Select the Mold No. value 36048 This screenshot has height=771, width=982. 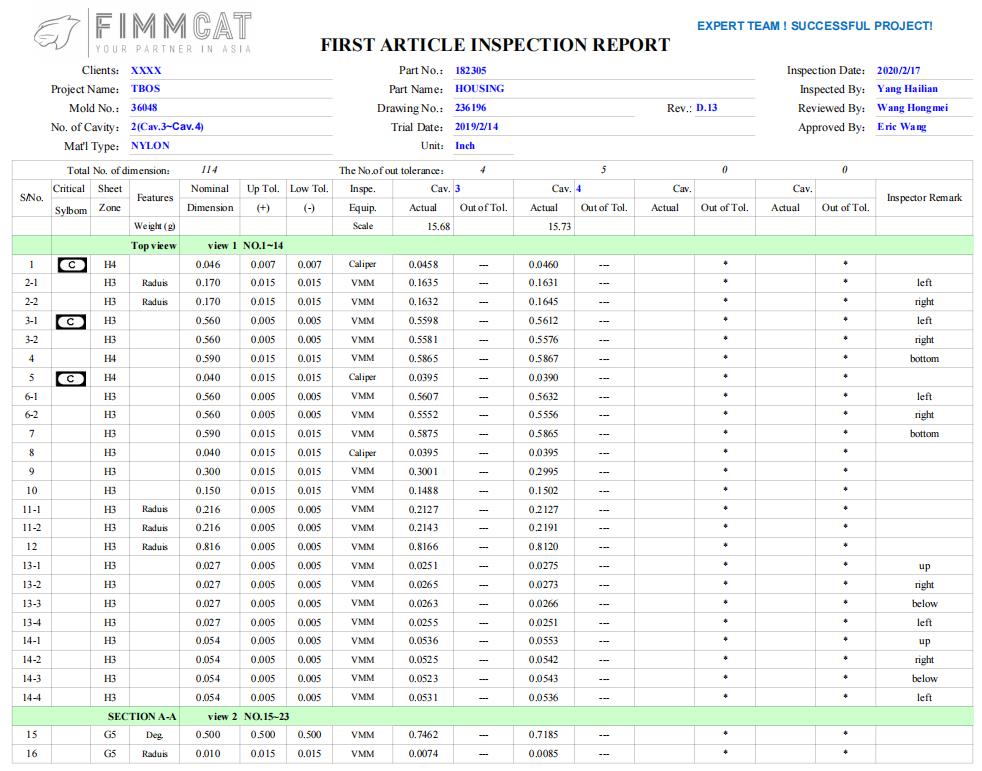pos(144,107)
